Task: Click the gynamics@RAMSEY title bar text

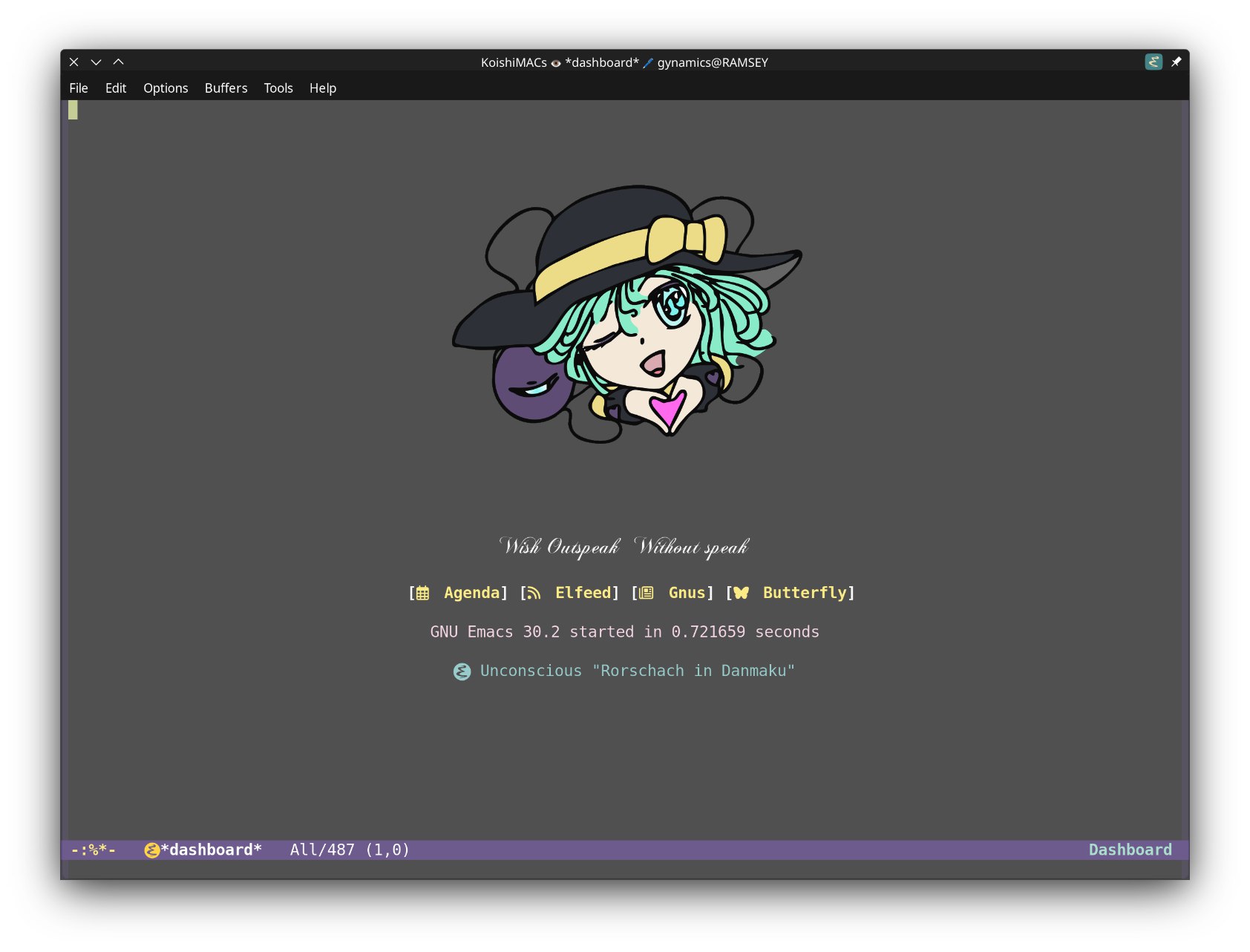Action: click(x=713, y=62)
